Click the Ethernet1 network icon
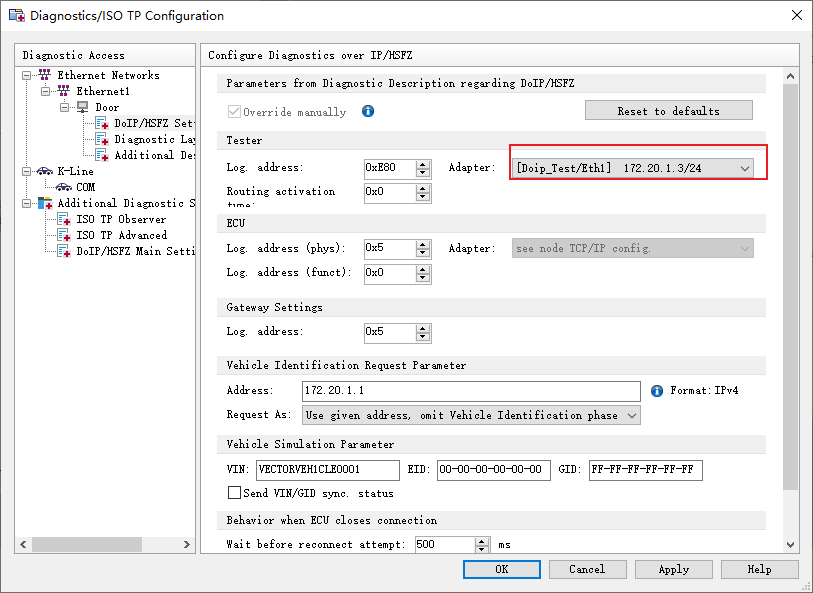This screenshot has height=593, width=813. [x=64, y=91]
